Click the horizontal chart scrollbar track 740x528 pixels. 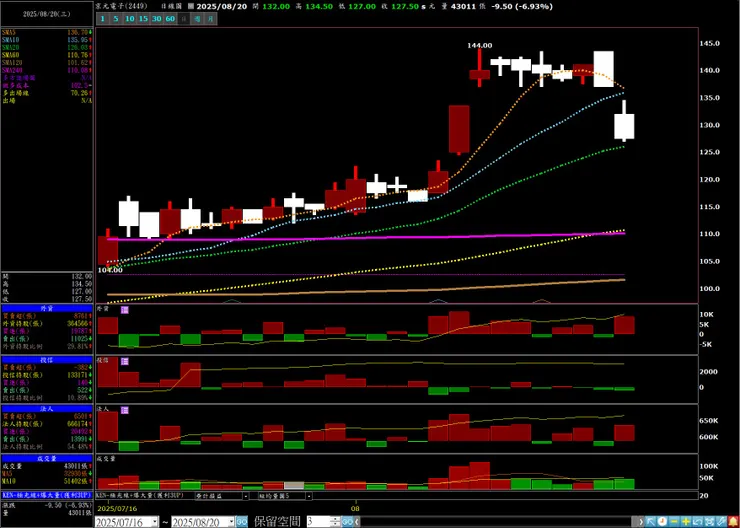(x=500, y=522)
